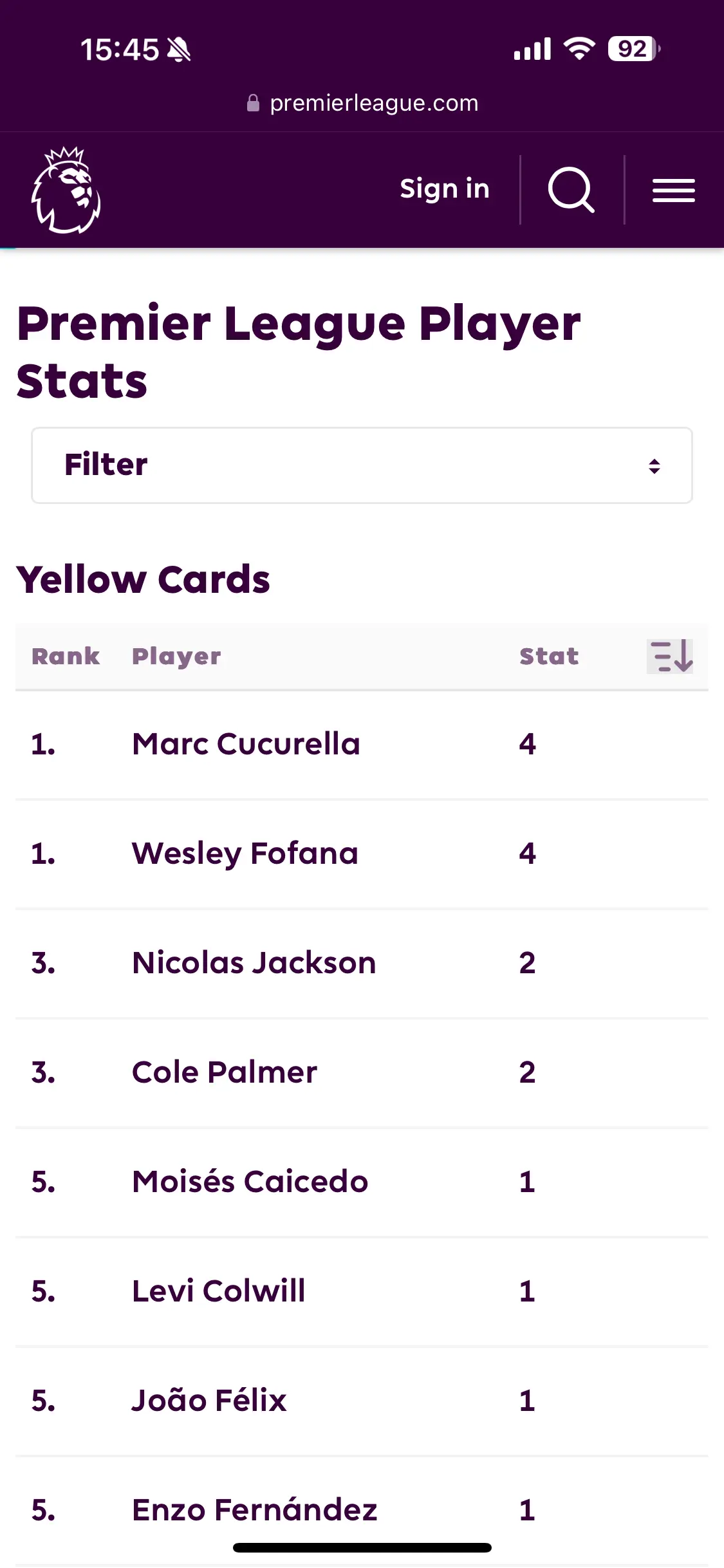This screenshot has height=1568, width=724.
Task: Open the hamburger menu icon
Action: tap(673, 191)
